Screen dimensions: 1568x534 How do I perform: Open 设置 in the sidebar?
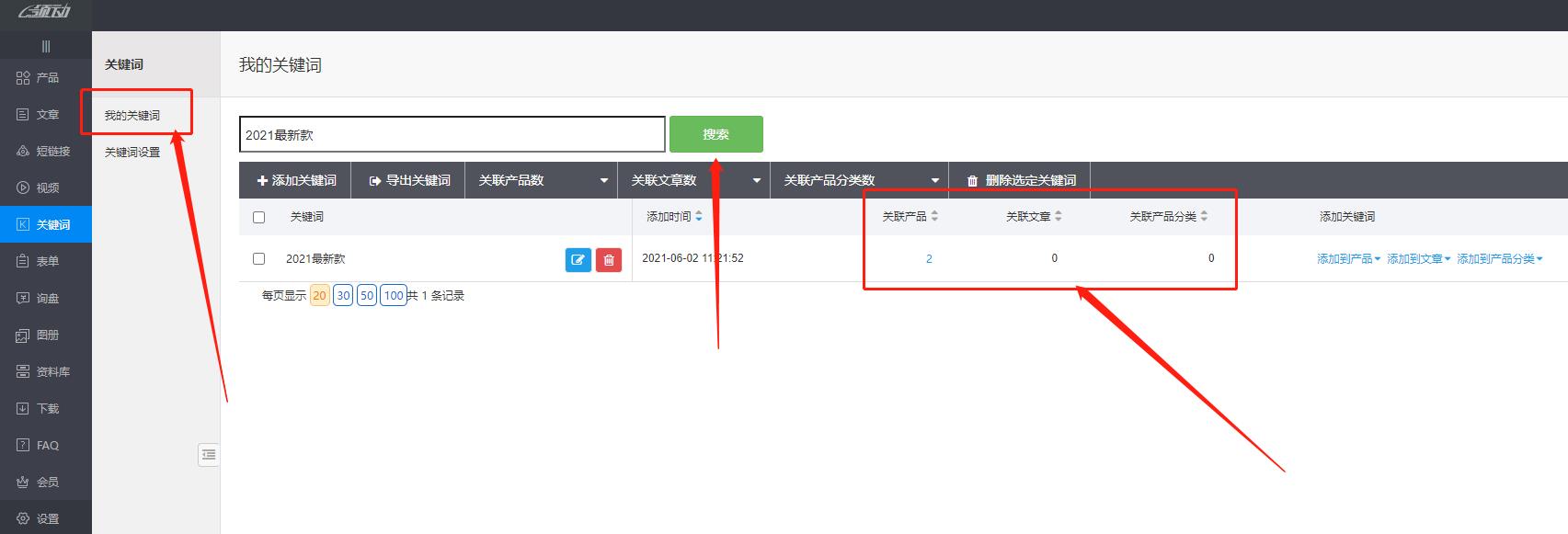46,518
